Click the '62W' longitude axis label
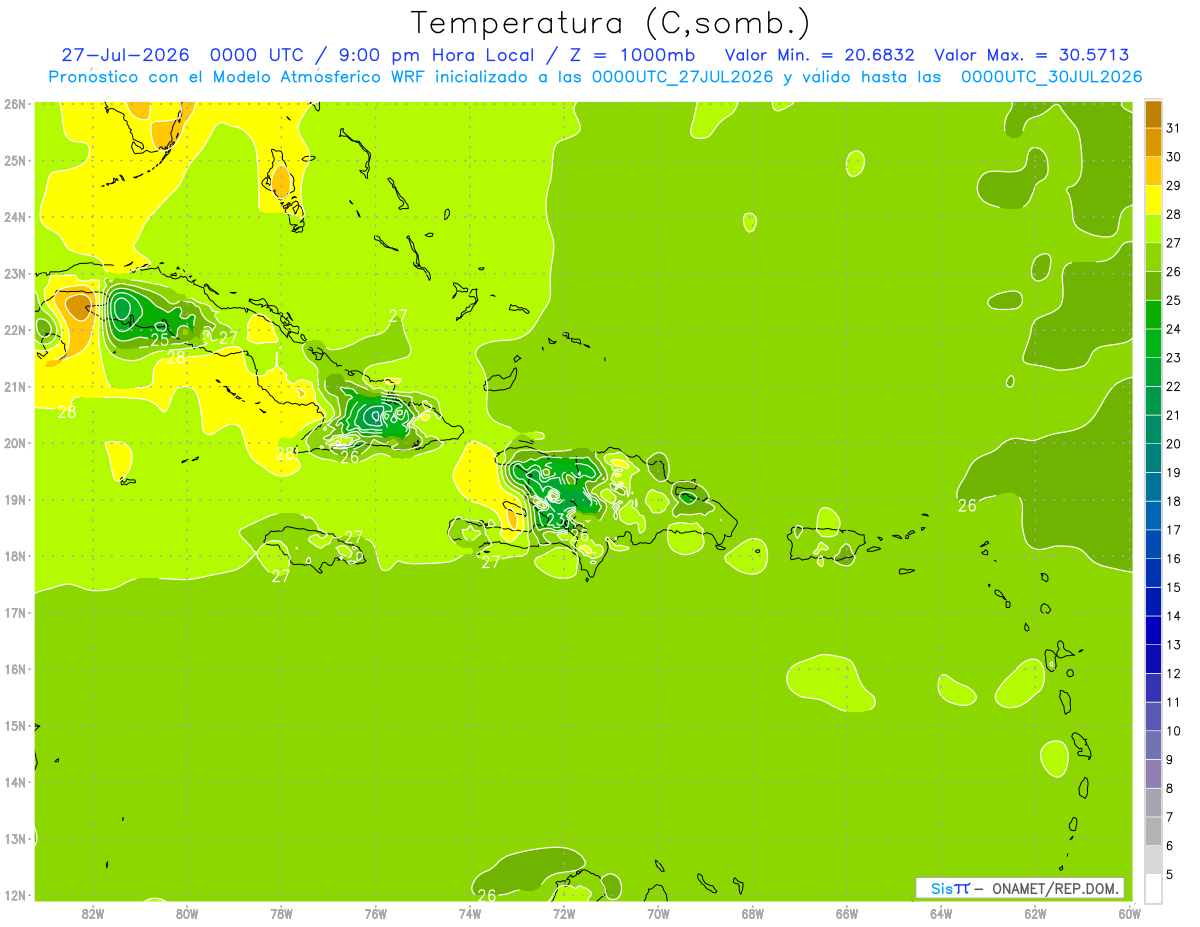Viewport: 1200px width, 927px height. 1035,913
